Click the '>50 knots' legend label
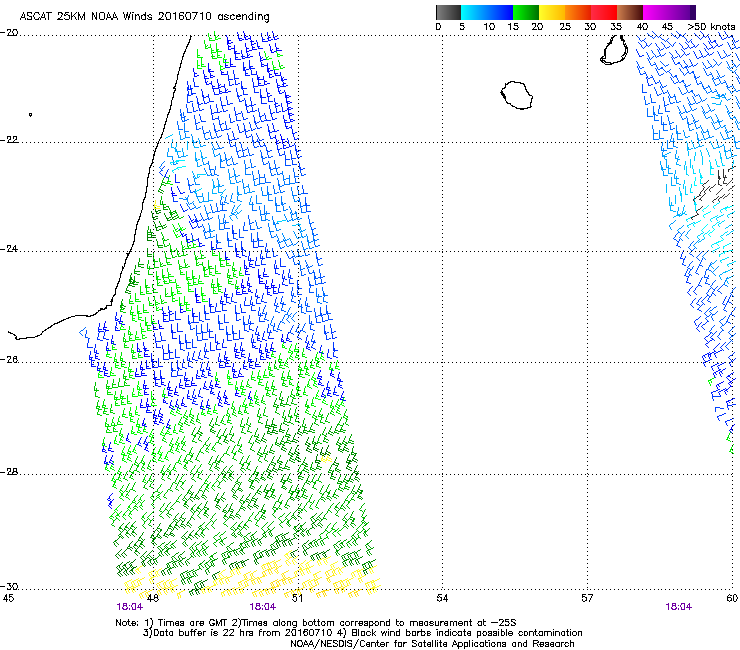Image resolution: width=740 pixels, height=650 pixels. pos(711,27)
